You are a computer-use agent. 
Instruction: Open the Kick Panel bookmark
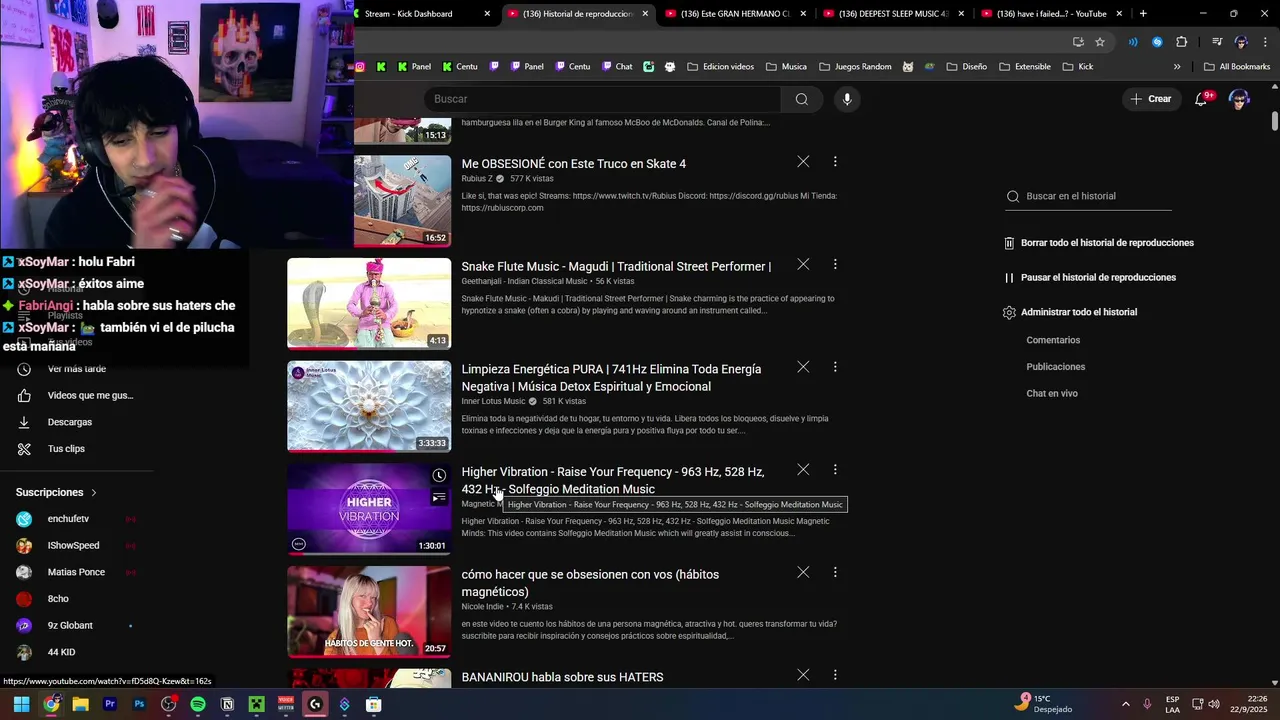coord(414,67)
